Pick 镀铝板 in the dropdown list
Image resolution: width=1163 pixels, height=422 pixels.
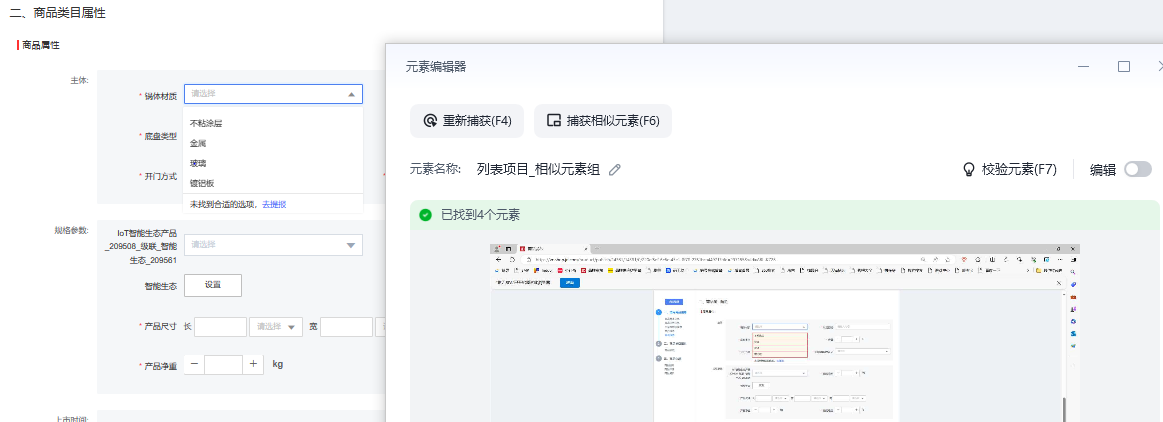pyautogui.click(x=202, y=183)
